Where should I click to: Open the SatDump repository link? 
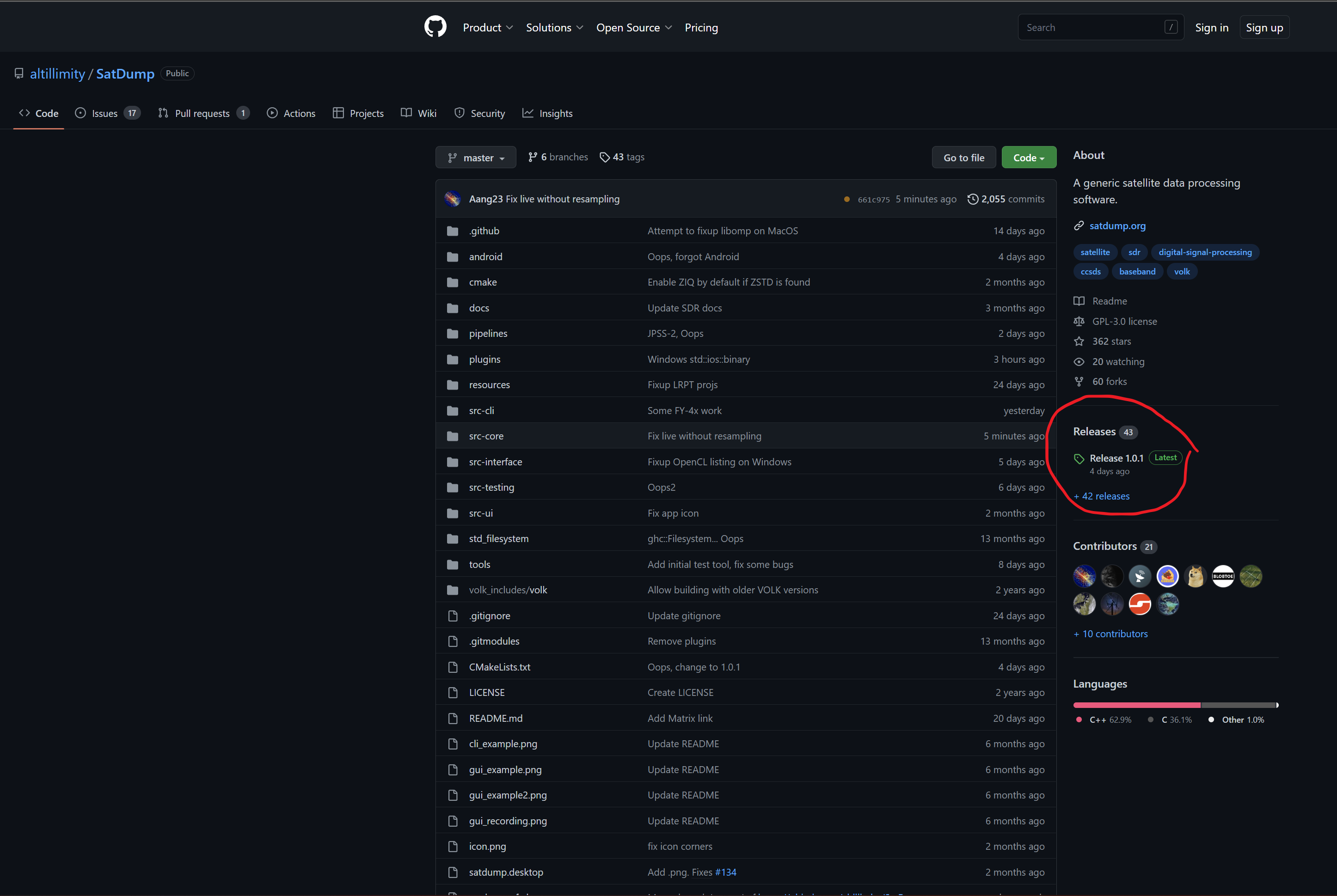coord(125,74)
